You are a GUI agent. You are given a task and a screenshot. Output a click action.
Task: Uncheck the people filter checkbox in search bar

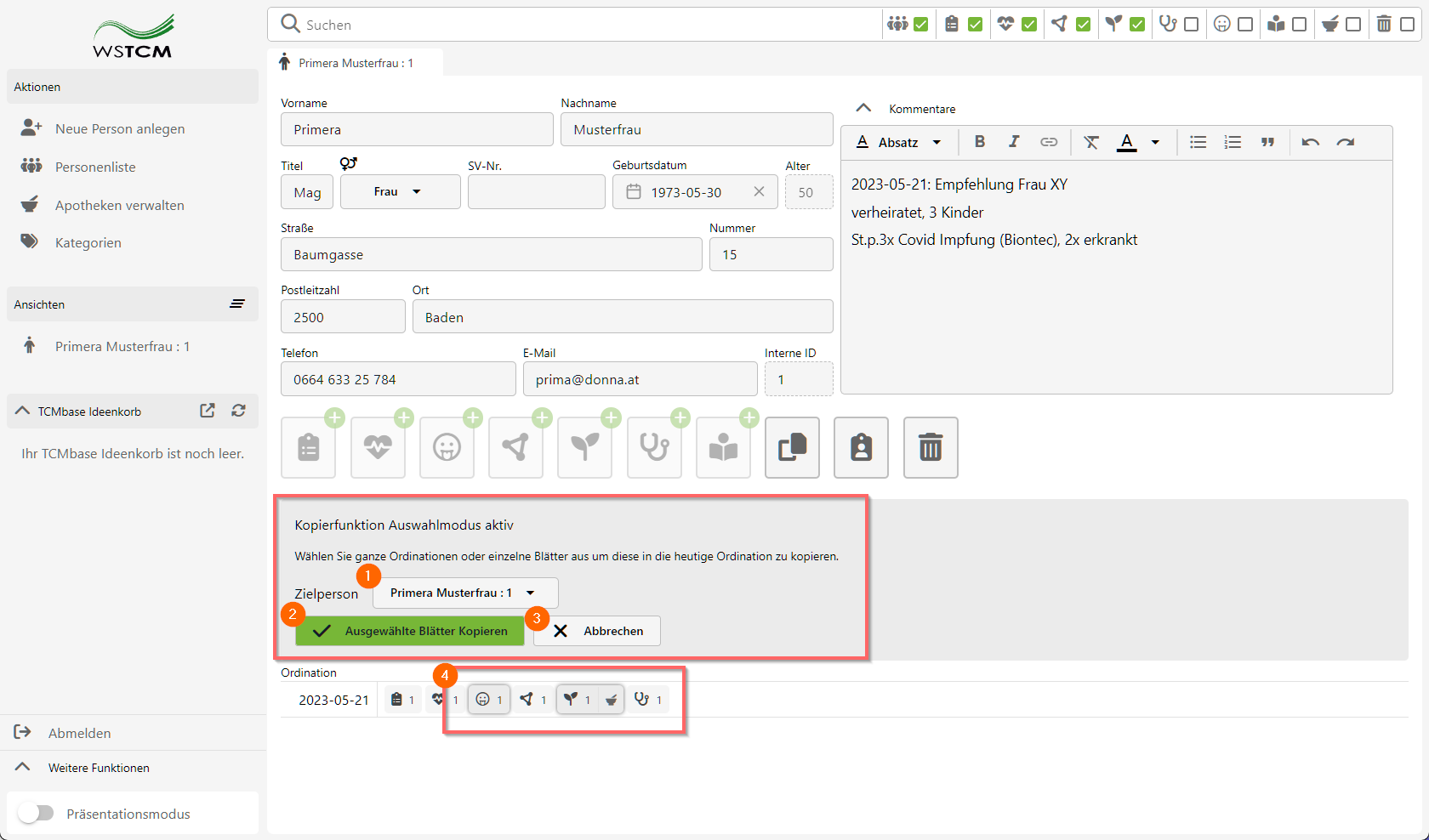[920, 25]
